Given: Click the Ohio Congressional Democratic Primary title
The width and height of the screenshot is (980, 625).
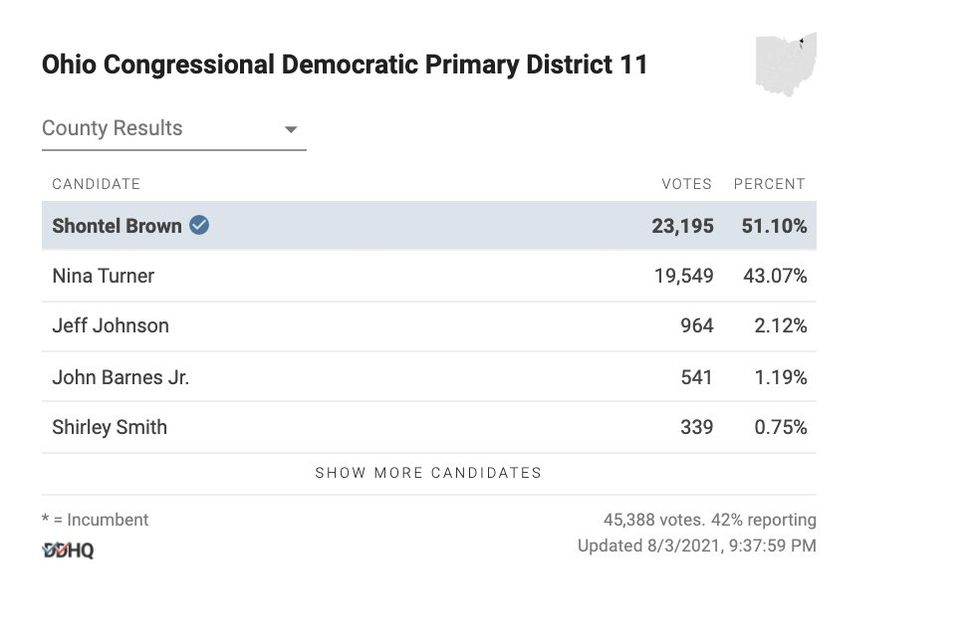Looking at the screenshot, I should [x=345, y=65].
